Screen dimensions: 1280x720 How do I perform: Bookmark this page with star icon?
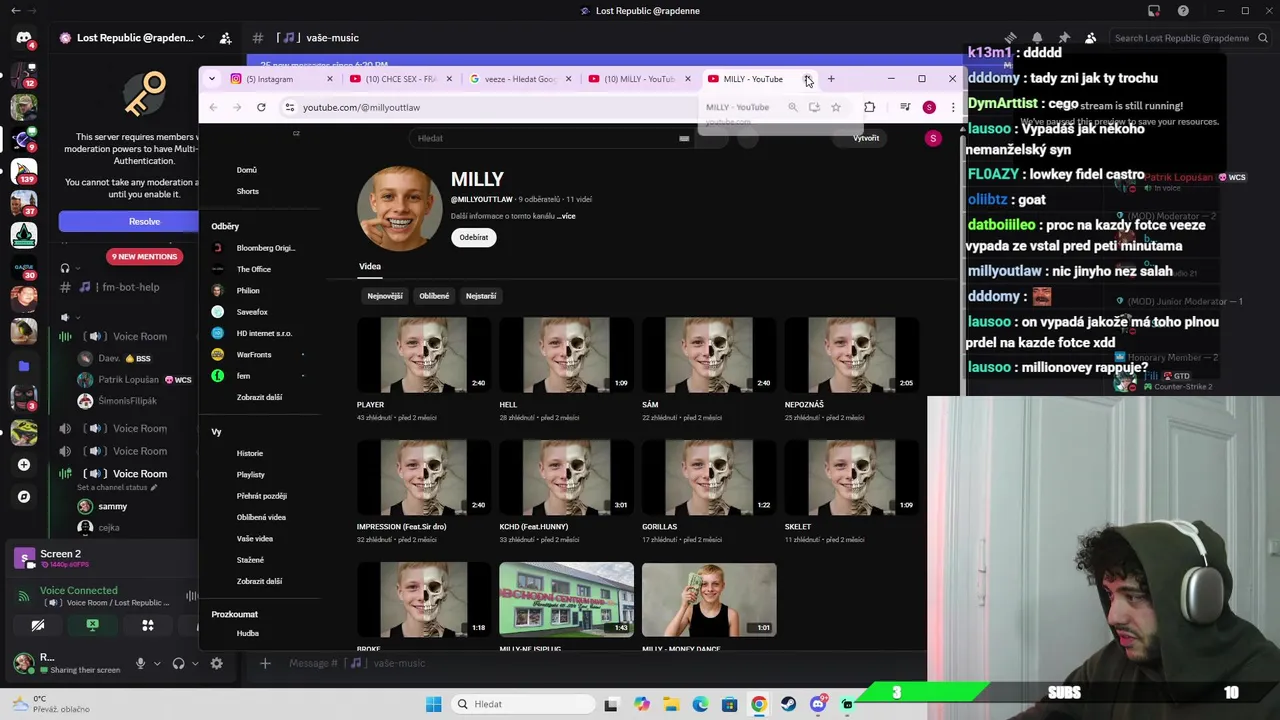(x=836, y=107)
